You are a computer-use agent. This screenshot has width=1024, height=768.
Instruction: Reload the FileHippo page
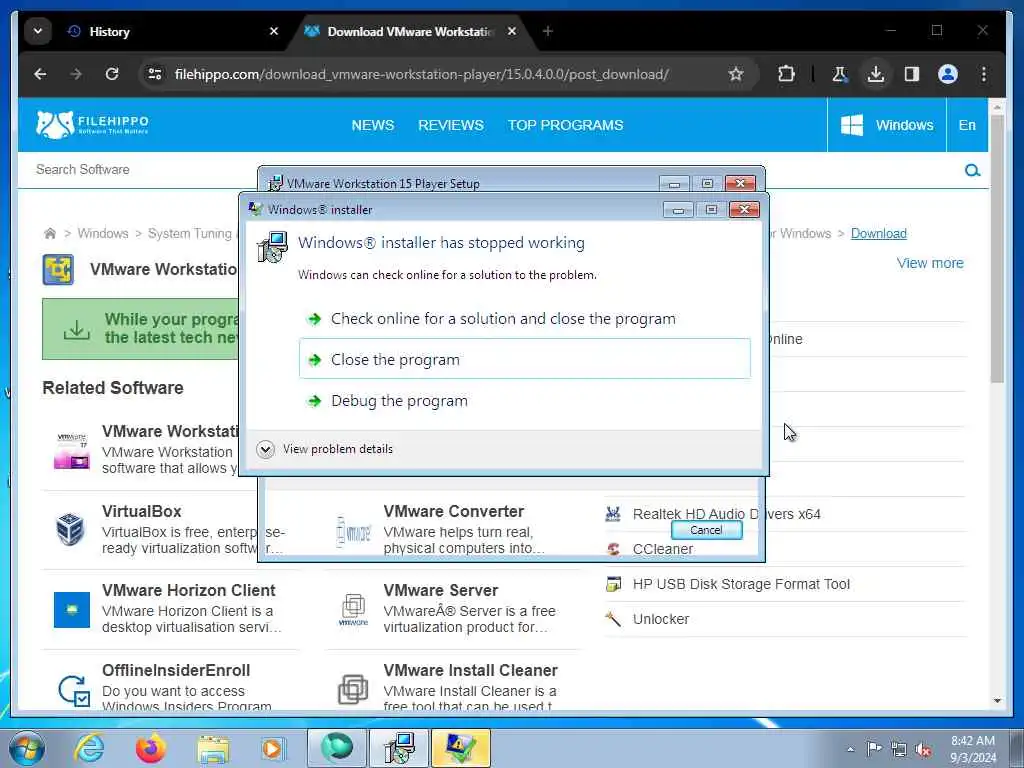tap(112, 74)
